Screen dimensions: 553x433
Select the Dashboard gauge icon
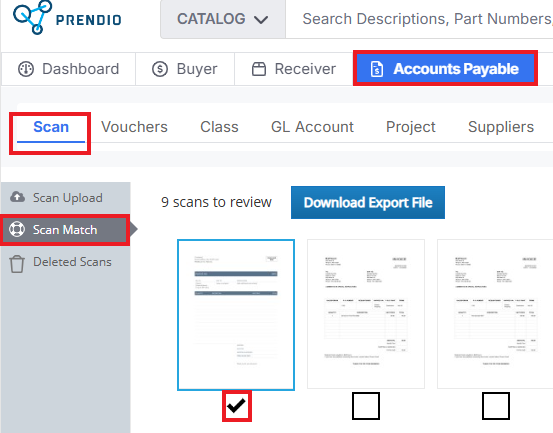(x=26, y=69)
